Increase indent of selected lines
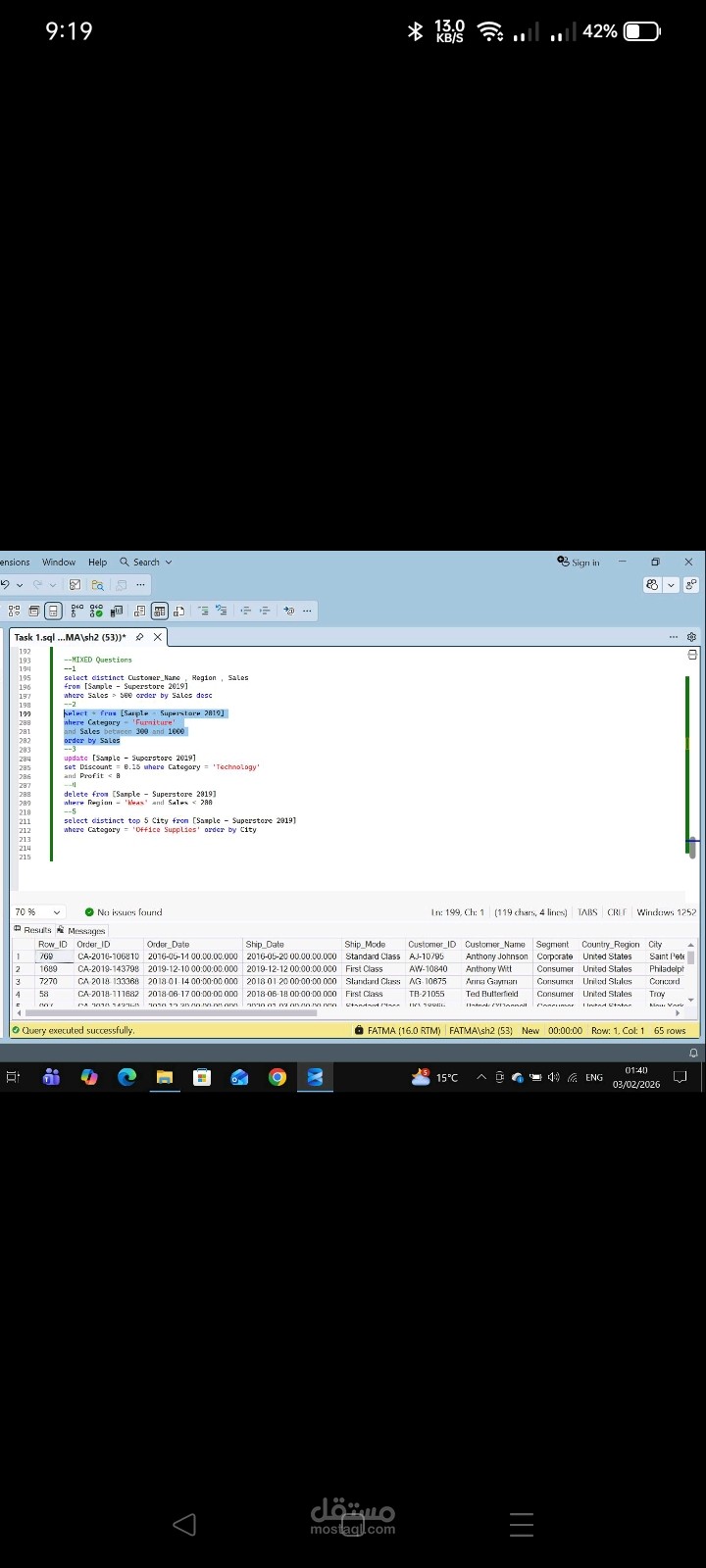Image resolution: width=706 pixels, height=1568 pixels. point(265,611)
